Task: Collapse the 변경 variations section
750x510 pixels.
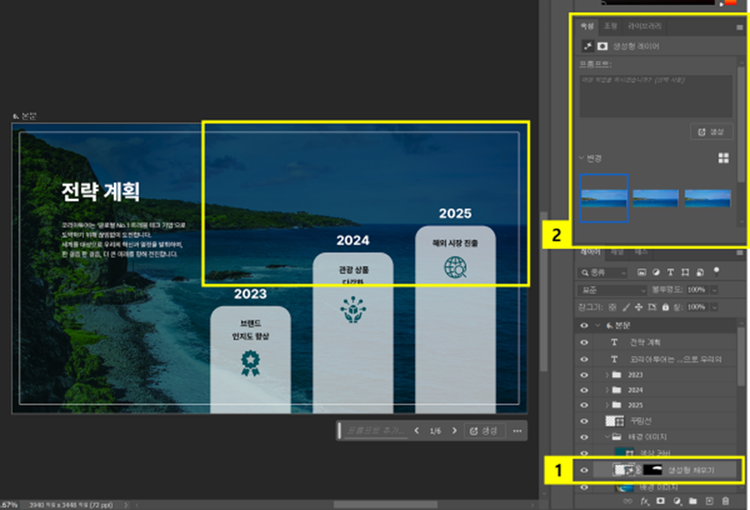Action: click(582, 158)
